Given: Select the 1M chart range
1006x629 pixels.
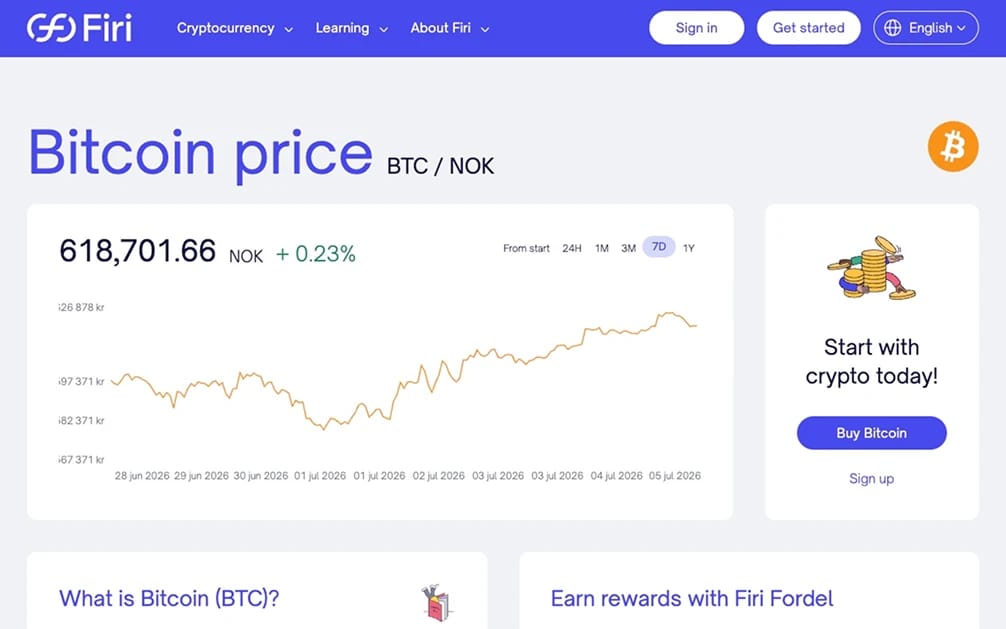Looking at the screenshot, I should pyautogui.click(x=601, y=248).
